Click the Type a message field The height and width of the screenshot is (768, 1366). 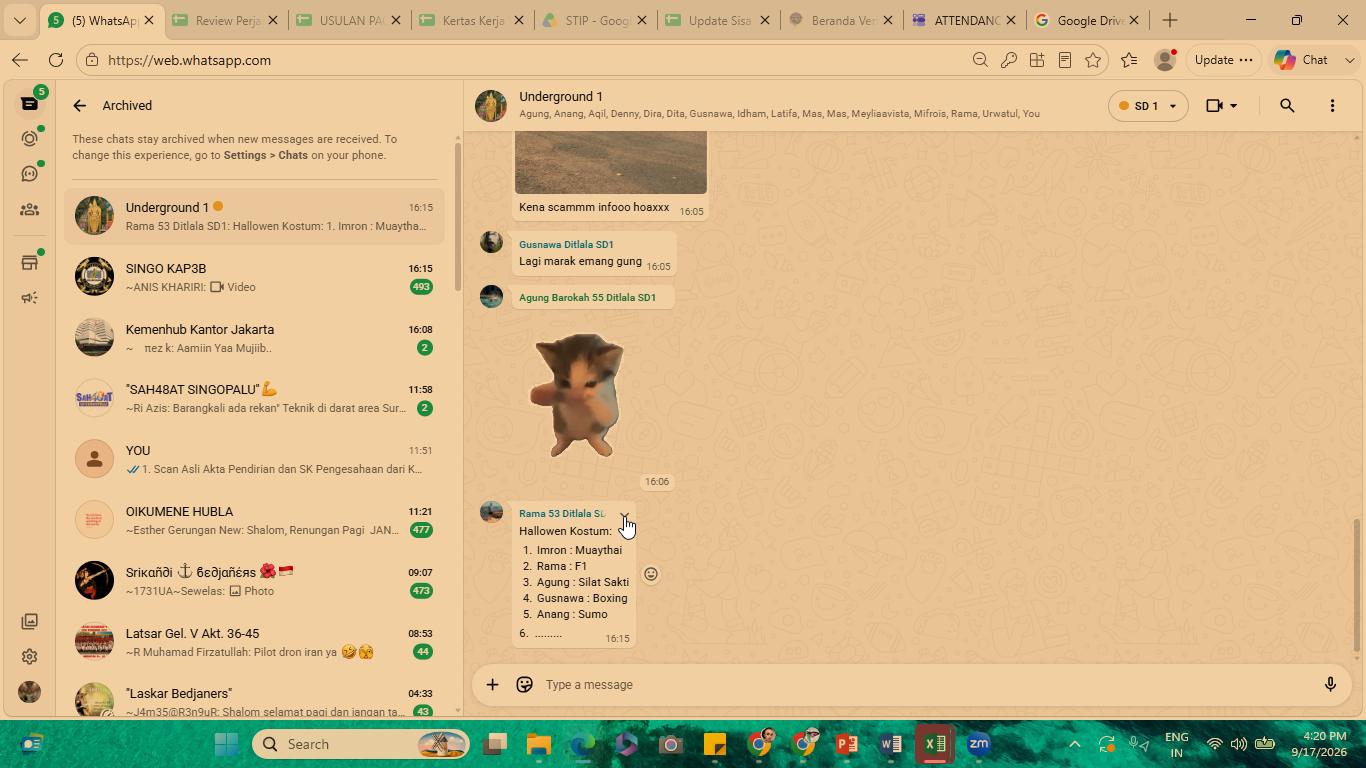[925, 685]
